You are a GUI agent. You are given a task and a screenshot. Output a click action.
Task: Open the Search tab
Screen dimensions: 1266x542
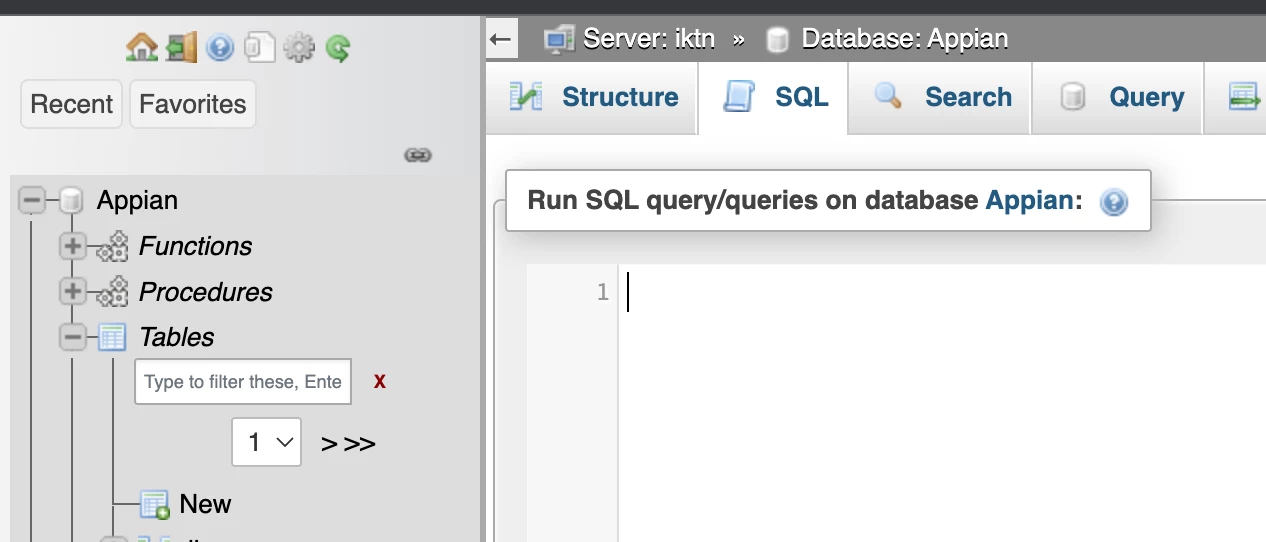coord(940,97)
